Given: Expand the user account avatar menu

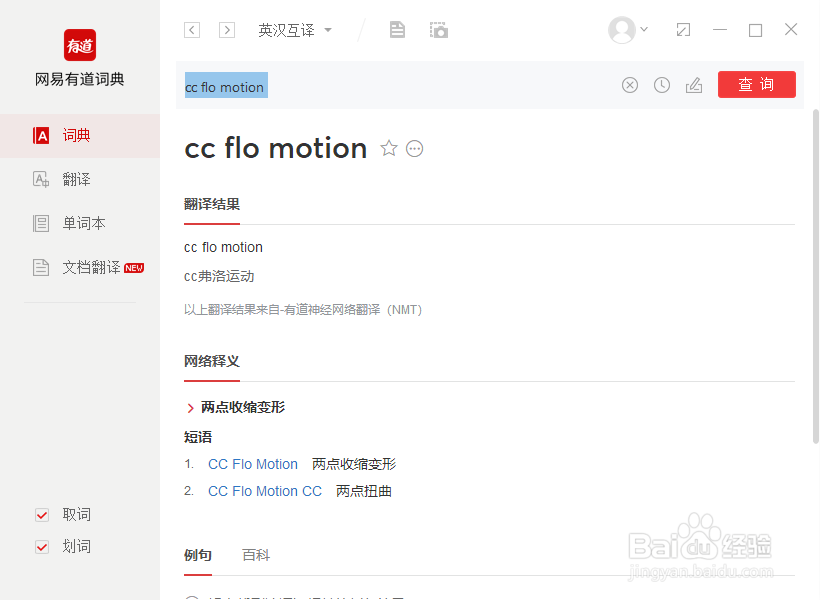Looking at the screenshot, I should (628, 30).
